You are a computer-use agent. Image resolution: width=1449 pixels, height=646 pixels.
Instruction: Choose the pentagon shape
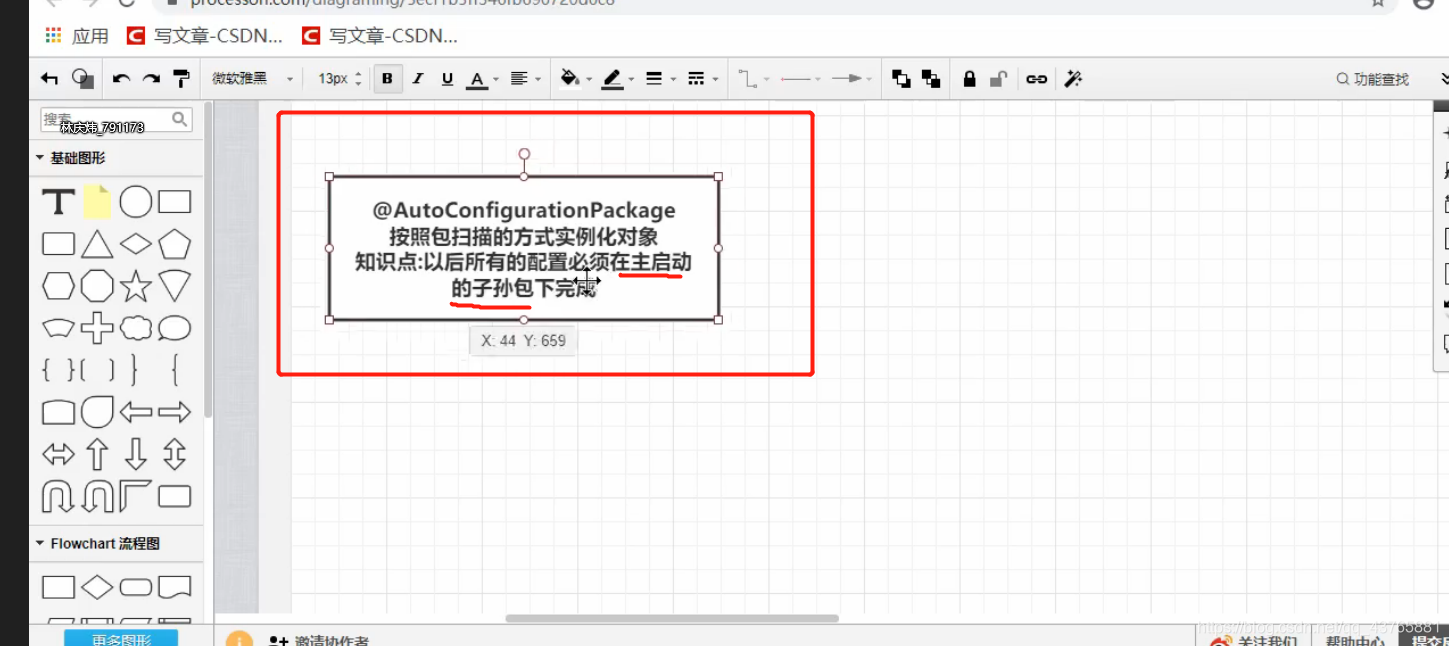point(174,244)
